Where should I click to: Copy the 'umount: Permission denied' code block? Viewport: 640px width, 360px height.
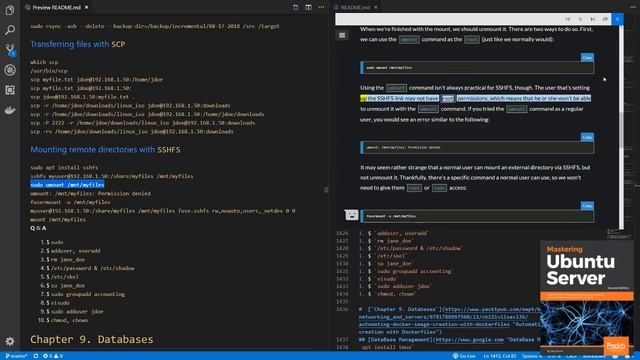(587, 137)
